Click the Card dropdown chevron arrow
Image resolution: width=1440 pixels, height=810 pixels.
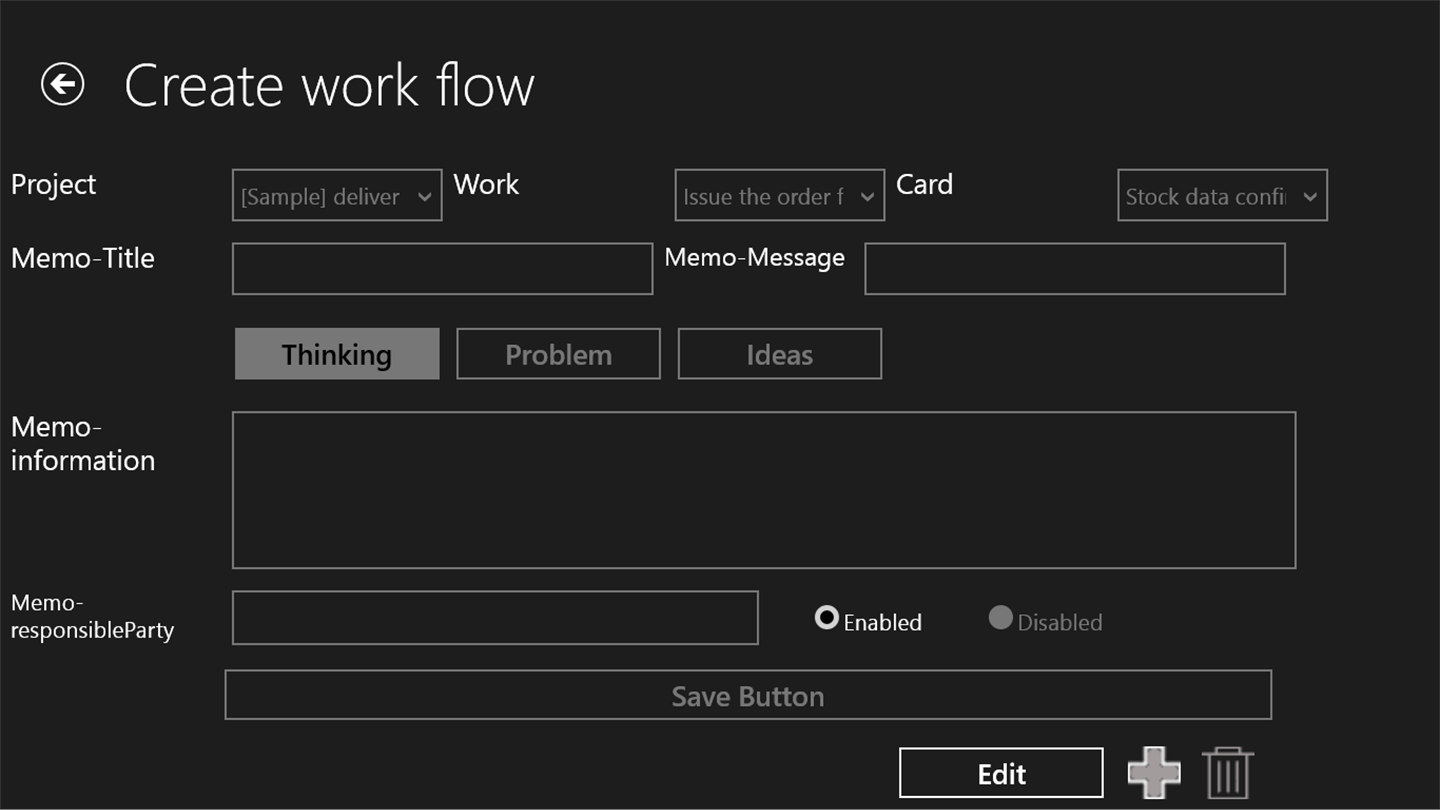tap(1310, 197)
